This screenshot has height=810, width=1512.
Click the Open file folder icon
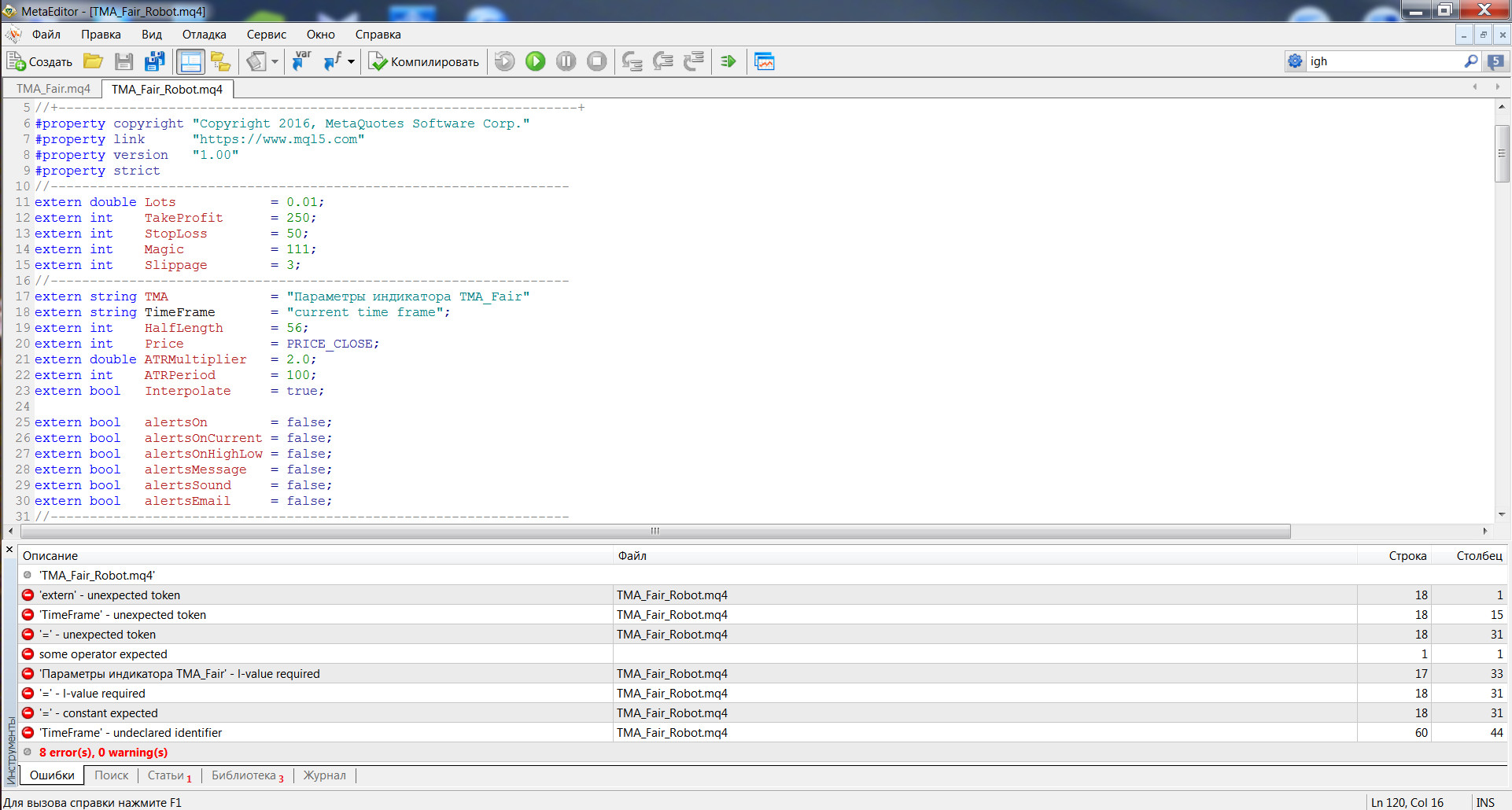tap(94, 61)
